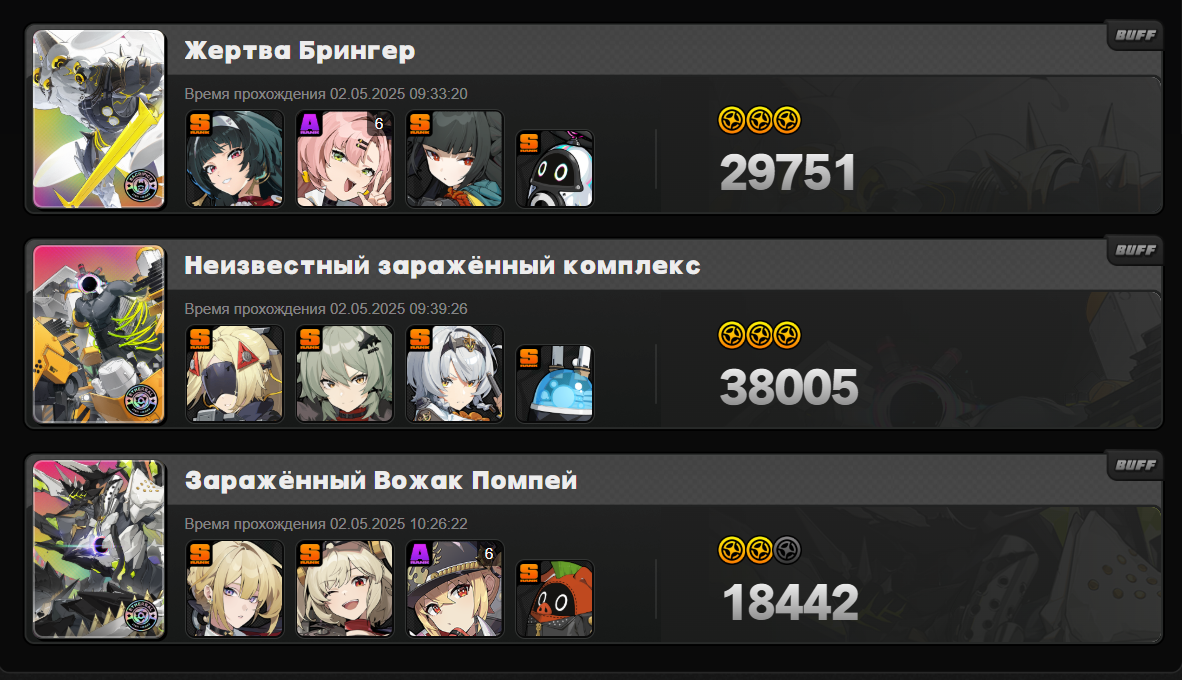
Task: Open BUFF tag on Неизвестный заражённый комплекс row
Action: point(1135,250)
